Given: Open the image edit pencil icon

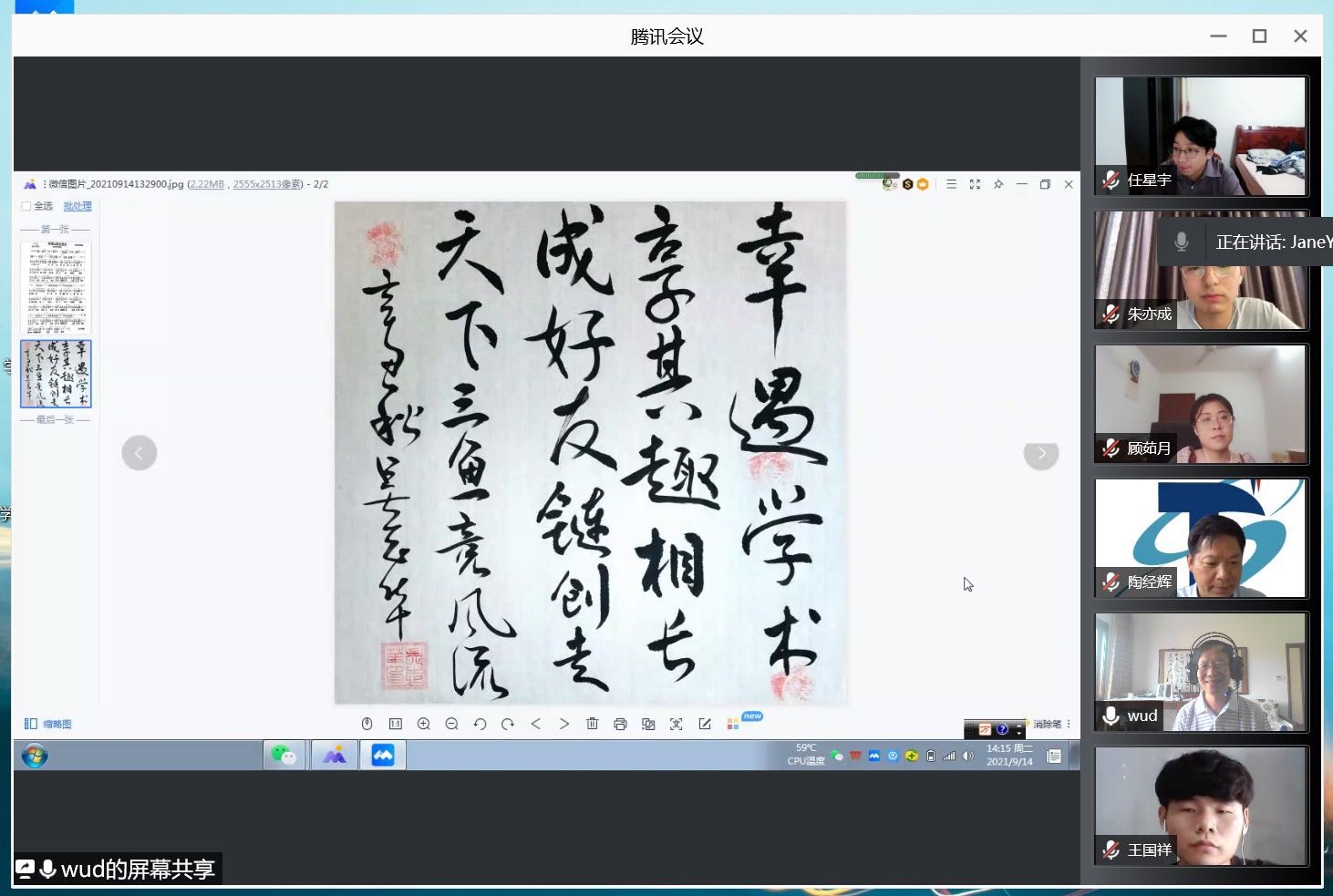Looking at the screenshot, I should click(705, 724).
